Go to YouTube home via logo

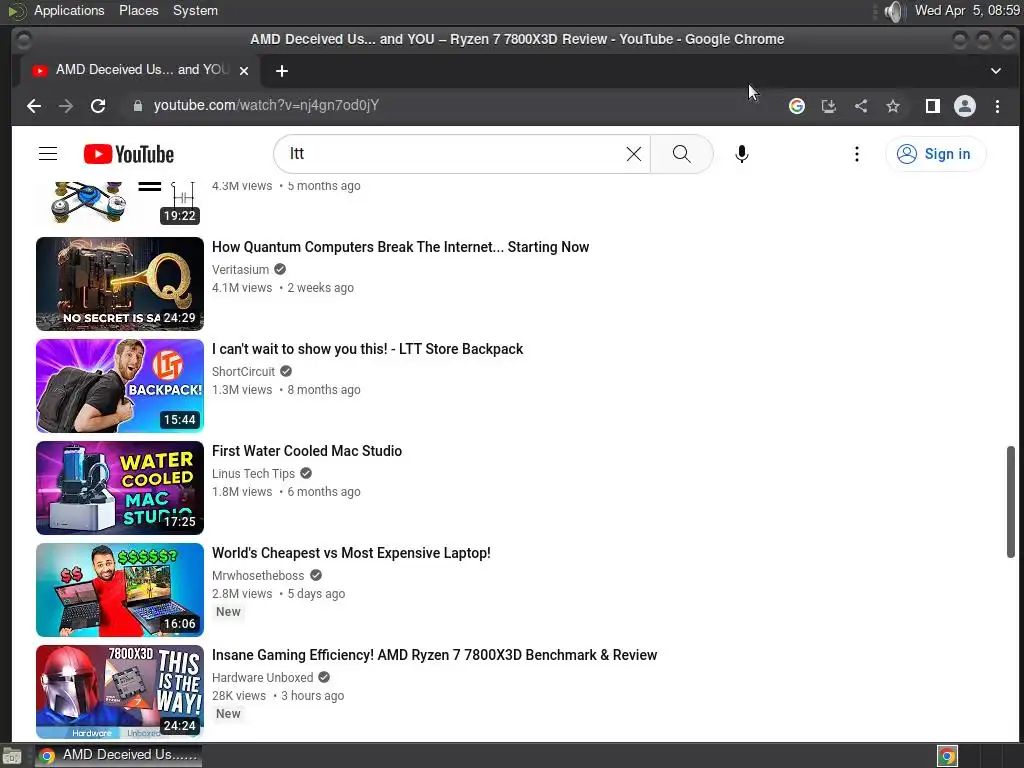coord(129,154)
